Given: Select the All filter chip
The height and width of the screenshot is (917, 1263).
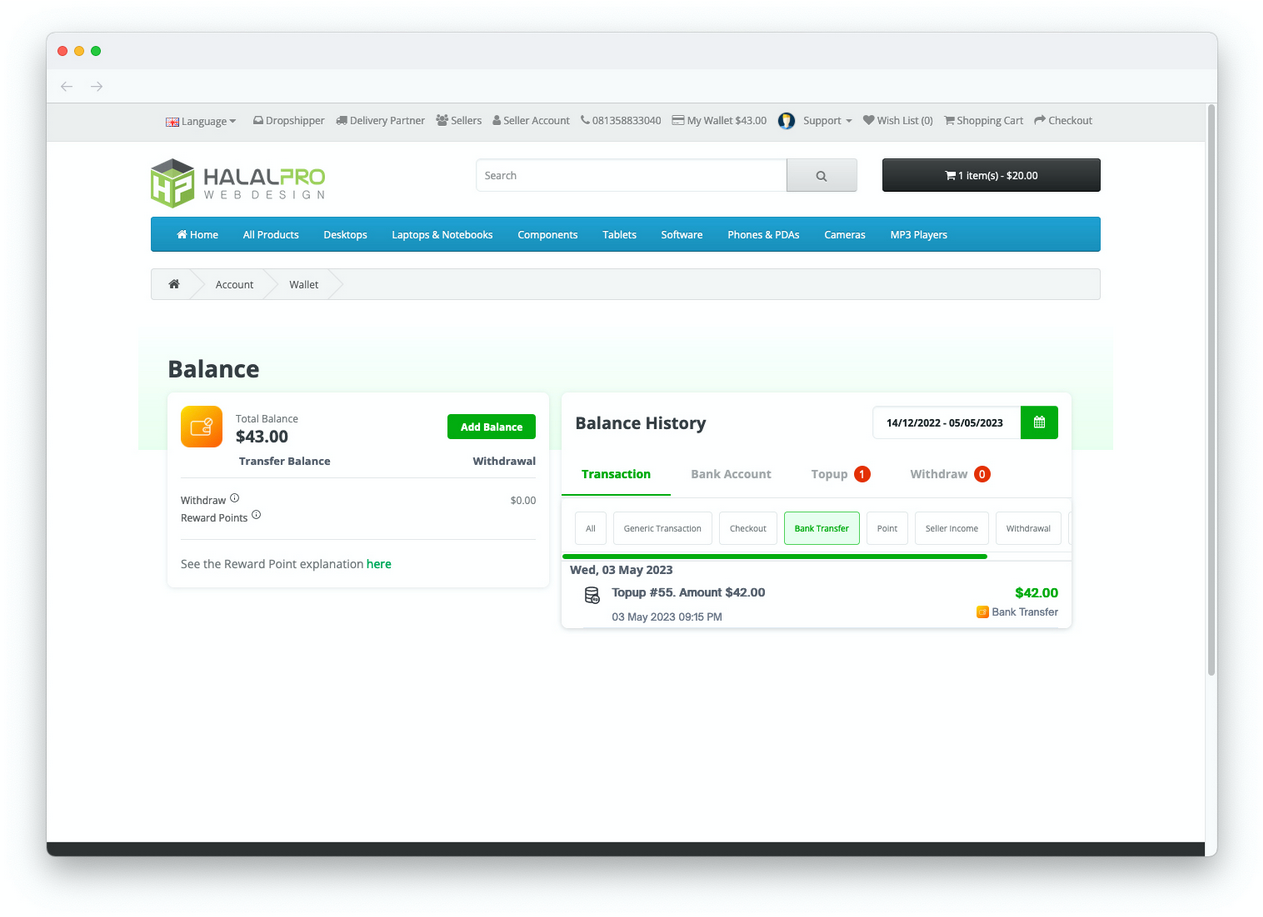Looking at the screenshot, I should pyautogui.click(x=590, y=528).
